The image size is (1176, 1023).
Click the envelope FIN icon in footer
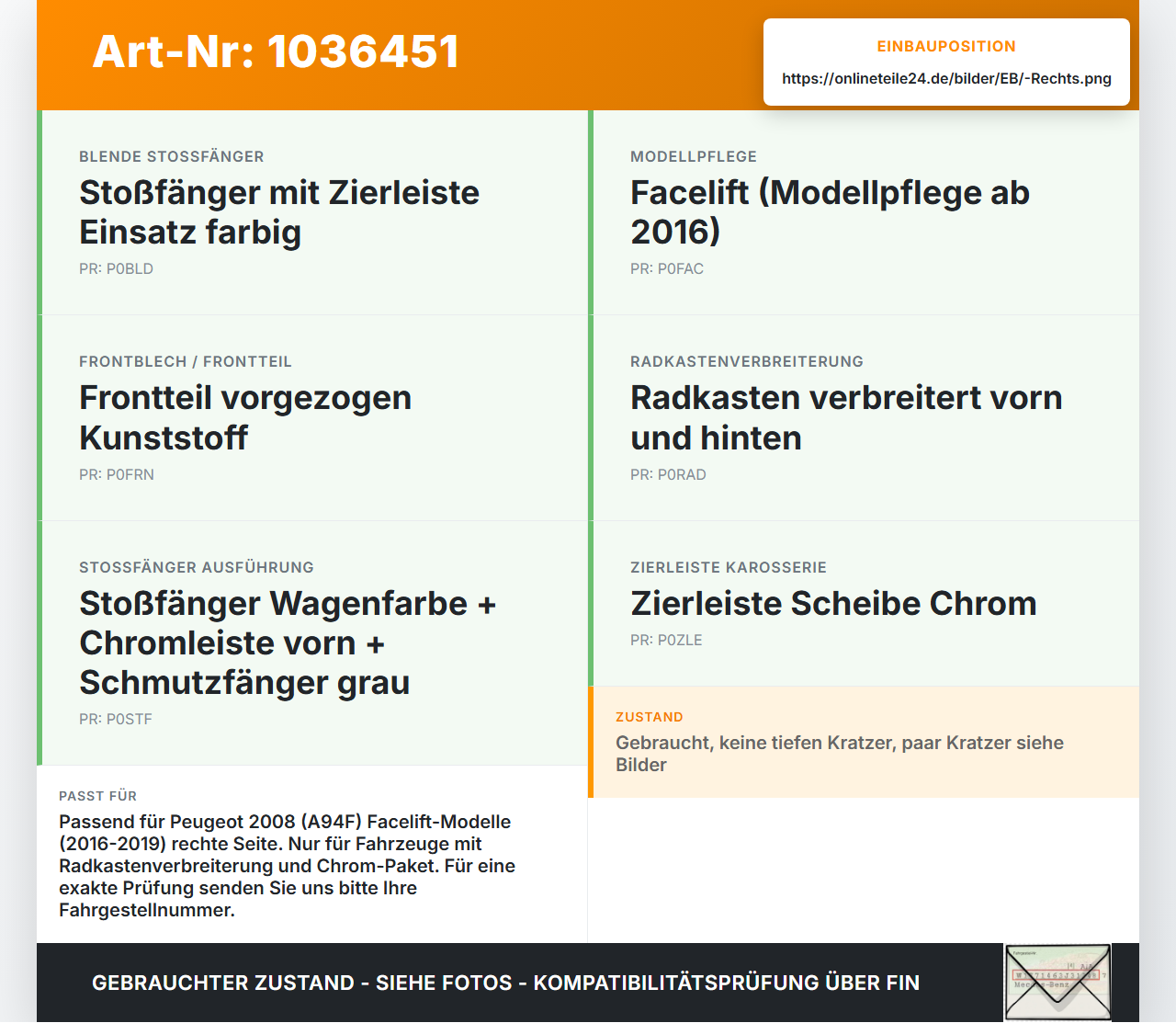1057,983
